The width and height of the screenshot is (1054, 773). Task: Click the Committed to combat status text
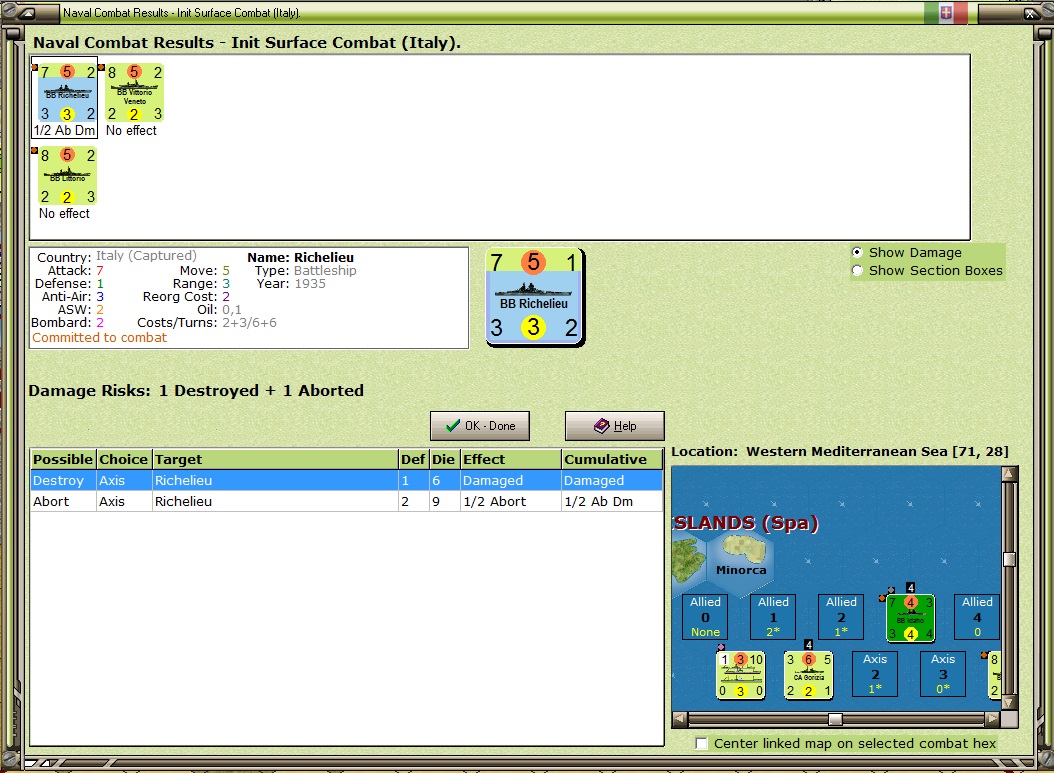[x=99, y=337]
